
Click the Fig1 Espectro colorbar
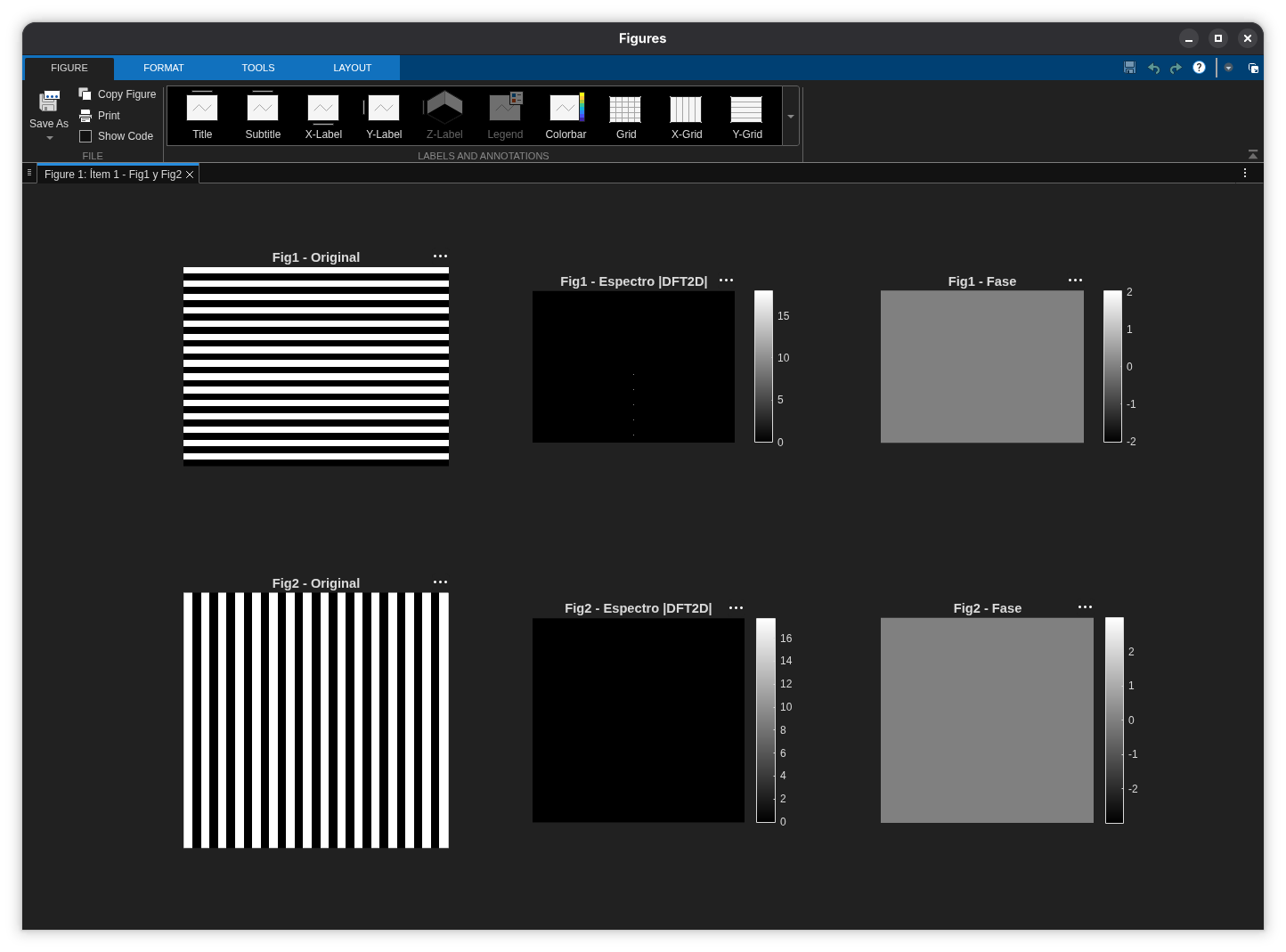[x=763, y=366]
